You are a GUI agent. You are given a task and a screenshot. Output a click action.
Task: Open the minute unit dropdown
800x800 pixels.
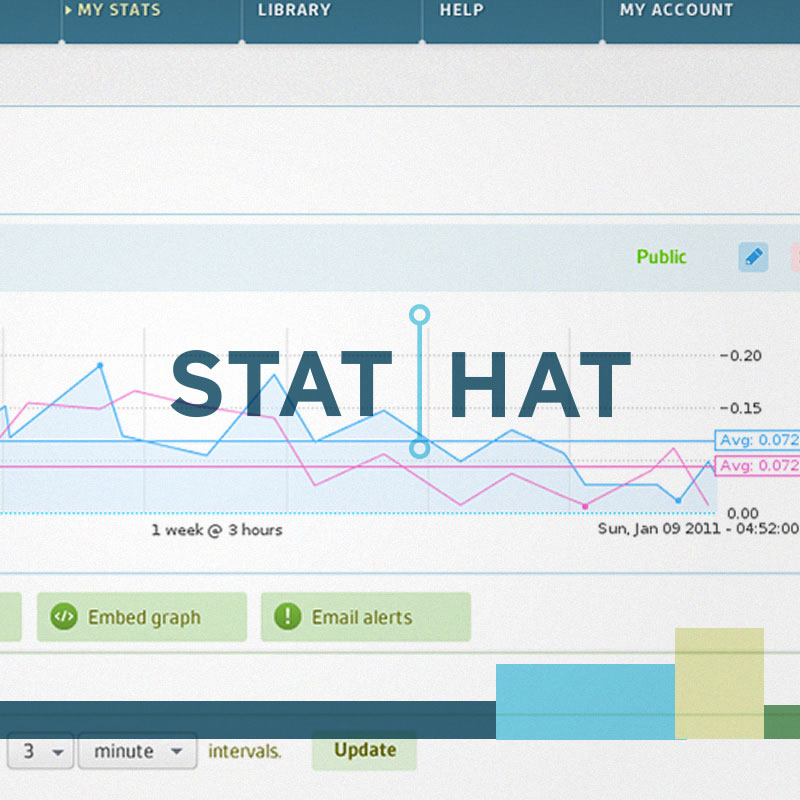[x=137, y=751]
